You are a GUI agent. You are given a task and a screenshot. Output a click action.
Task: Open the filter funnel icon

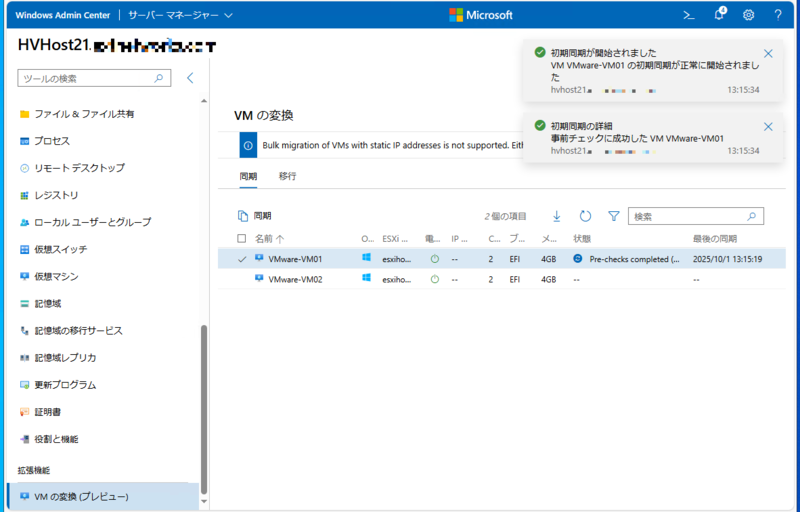(614, 216)
